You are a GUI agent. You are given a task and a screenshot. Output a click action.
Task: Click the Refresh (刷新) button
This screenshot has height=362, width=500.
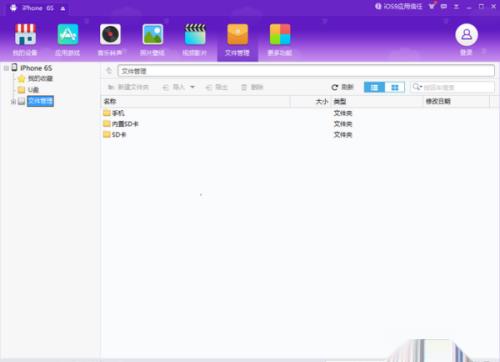click(x=342, y=87)
